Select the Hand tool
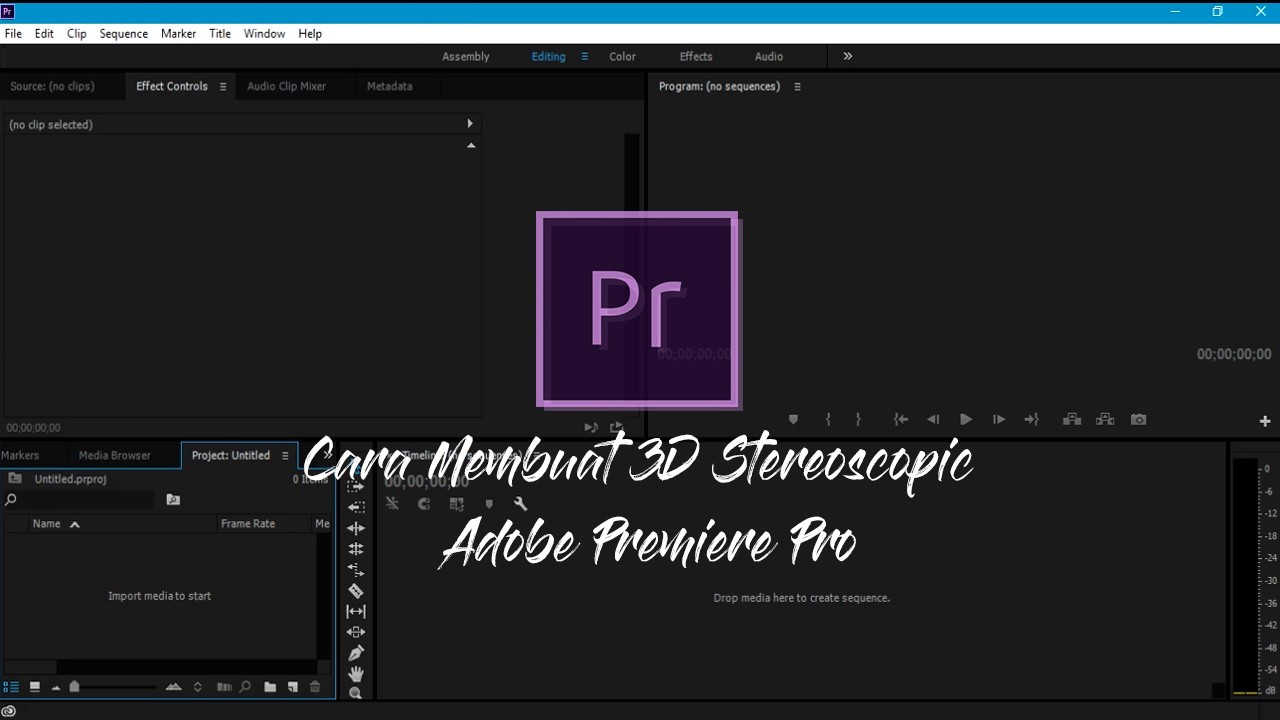Viewport: 1280px width, 720px height. [356, 674]
